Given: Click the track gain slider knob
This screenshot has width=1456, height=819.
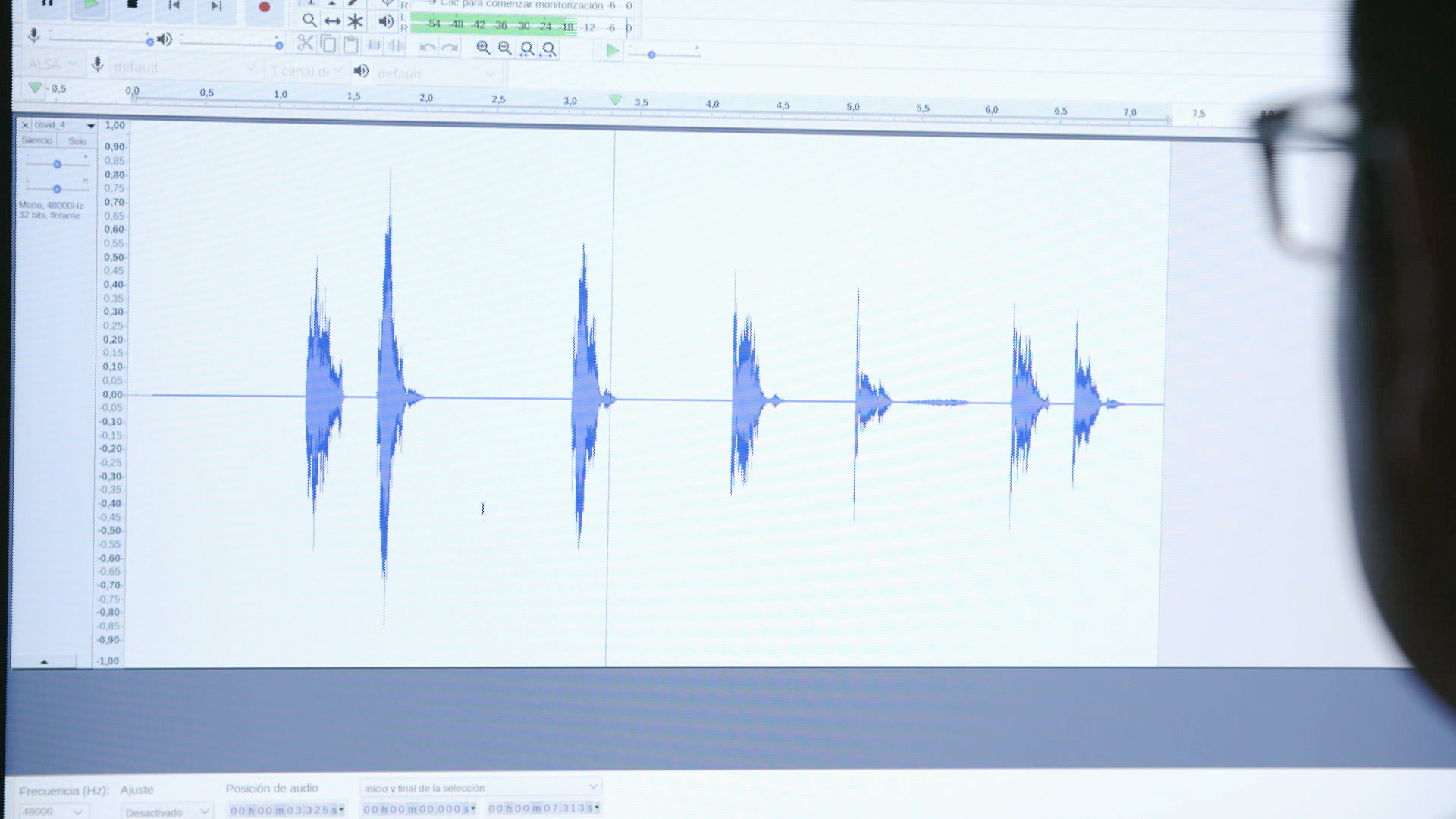Looking at the screenshot, I should pyautogui.click(x=57, y=164).
